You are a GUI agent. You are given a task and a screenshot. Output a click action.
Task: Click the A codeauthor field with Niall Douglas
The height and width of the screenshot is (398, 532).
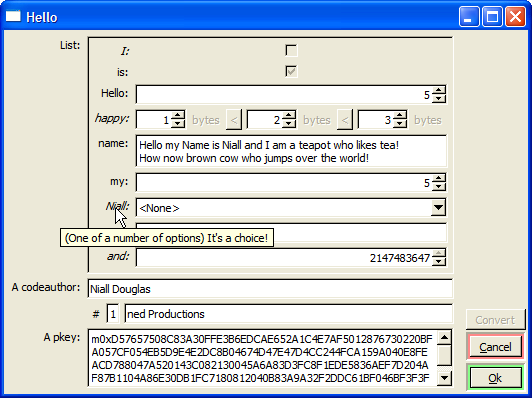270,289
